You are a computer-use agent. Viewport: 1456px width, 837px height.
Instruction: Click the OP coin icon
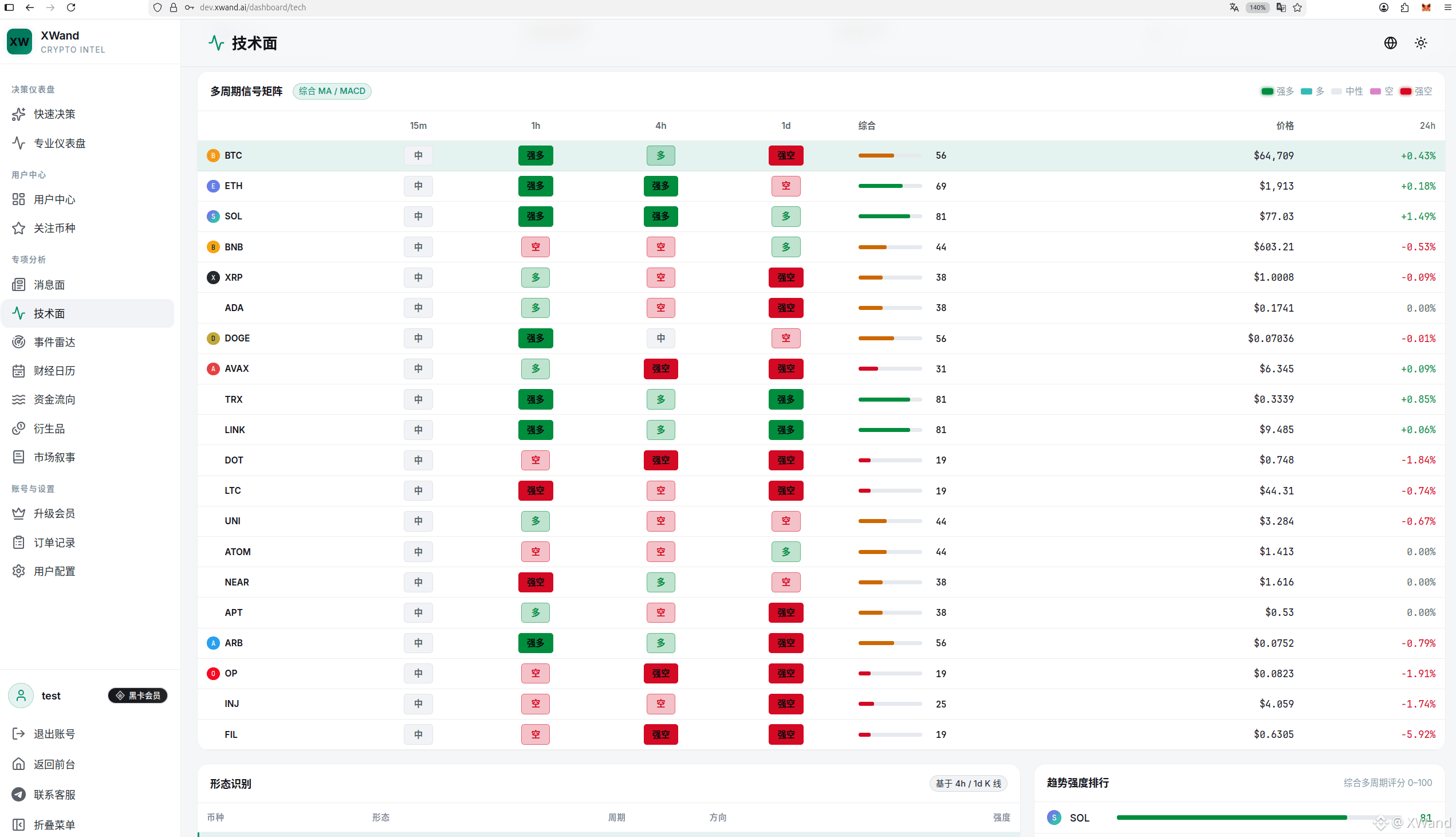[x=213, y=673]
